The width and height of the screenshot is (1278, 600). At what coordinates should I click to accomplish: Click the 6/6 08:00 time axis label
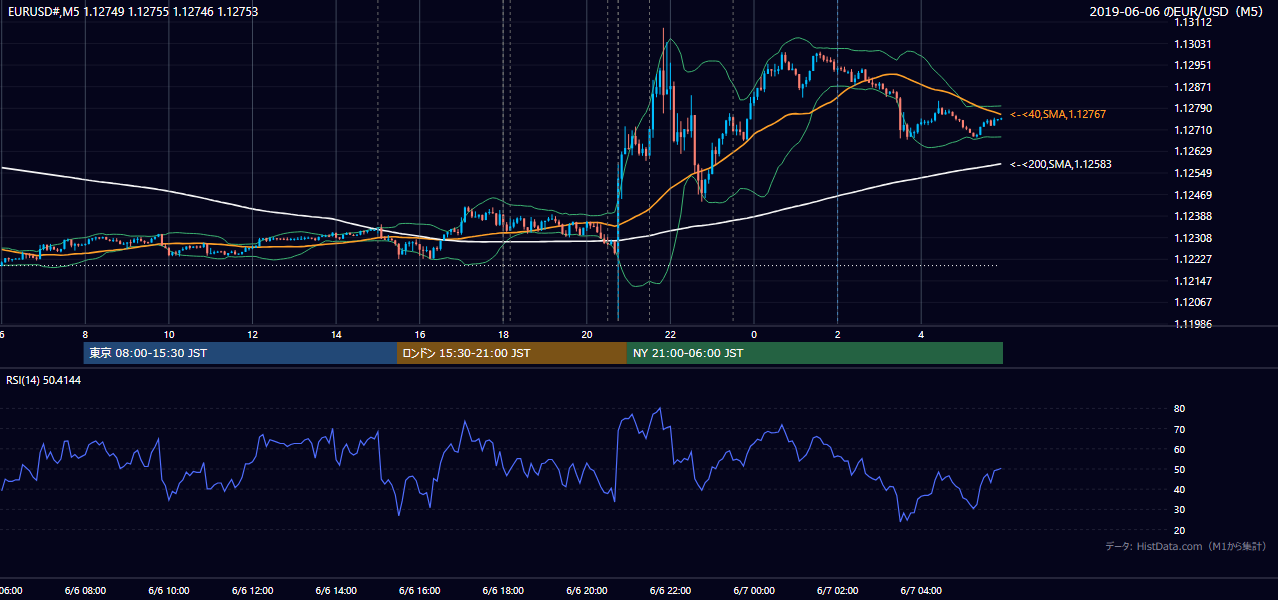85,591
